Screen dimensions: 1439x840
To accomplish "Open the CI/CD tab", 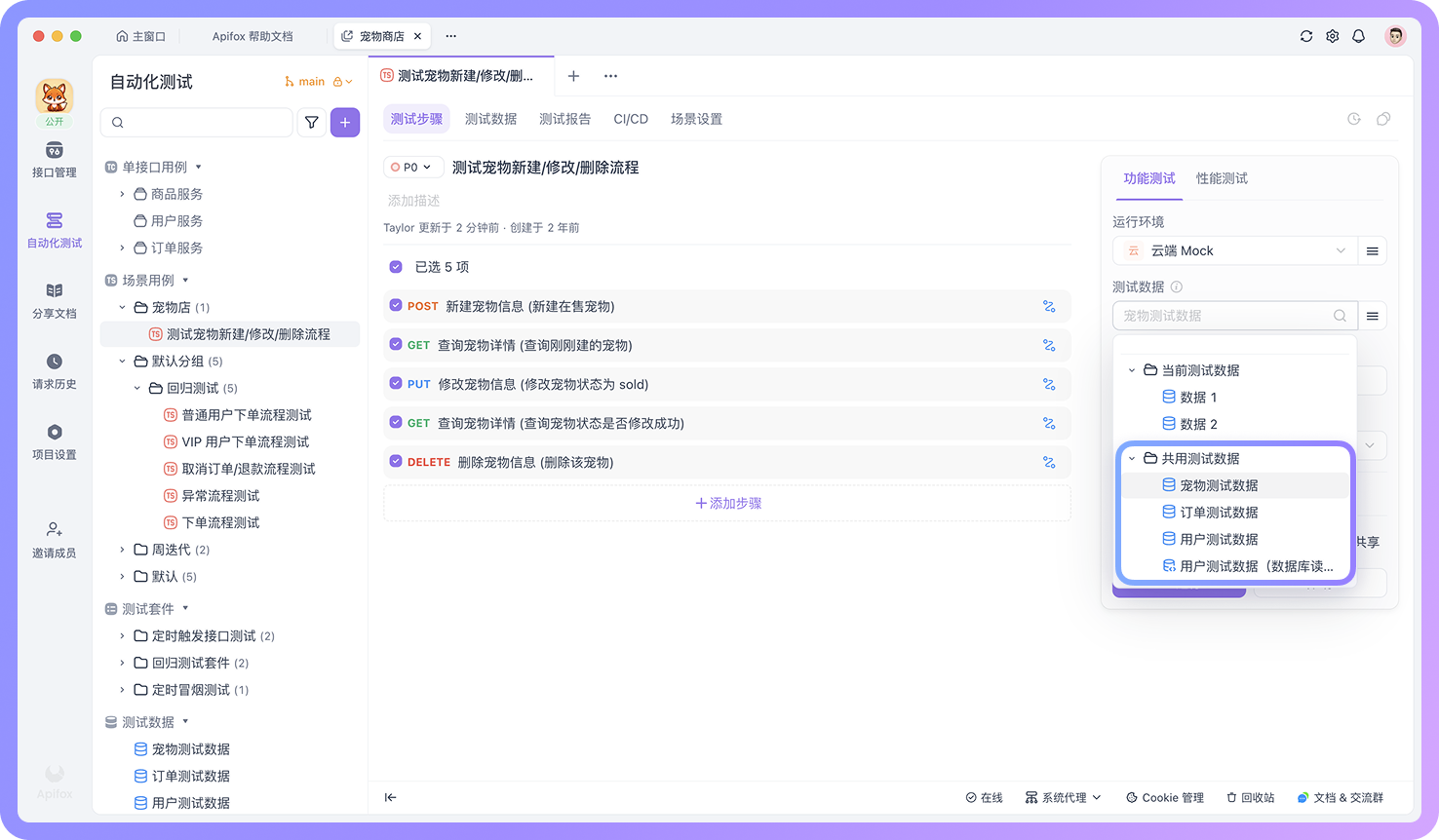I will 631,119.
